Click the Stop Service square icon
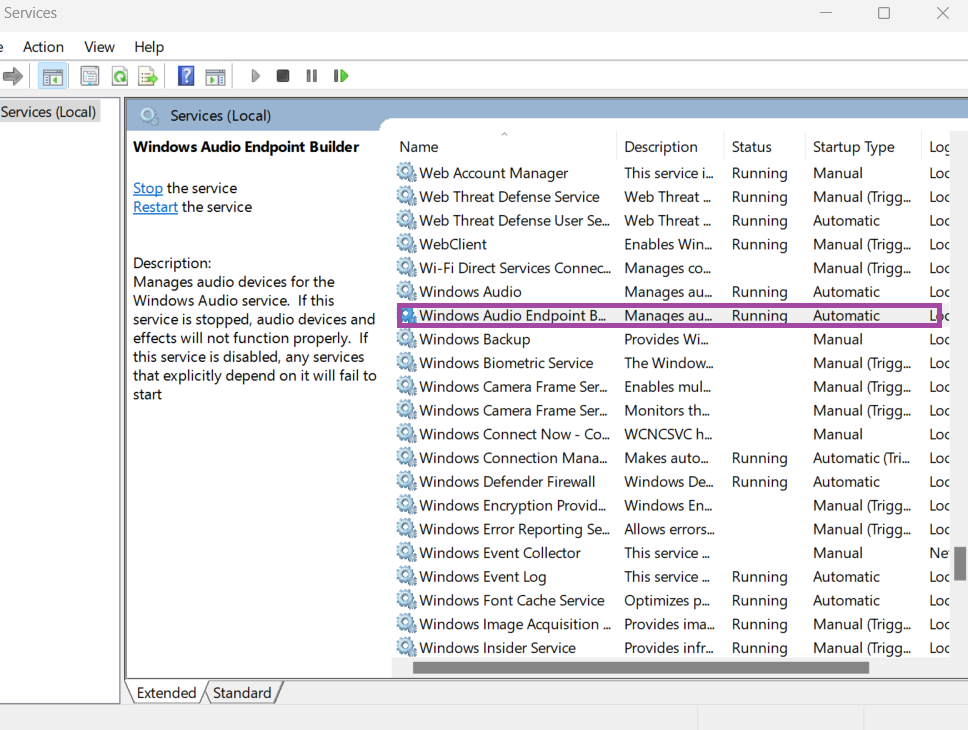The height and width of the screenshot is (730, 968). [283, 76]
